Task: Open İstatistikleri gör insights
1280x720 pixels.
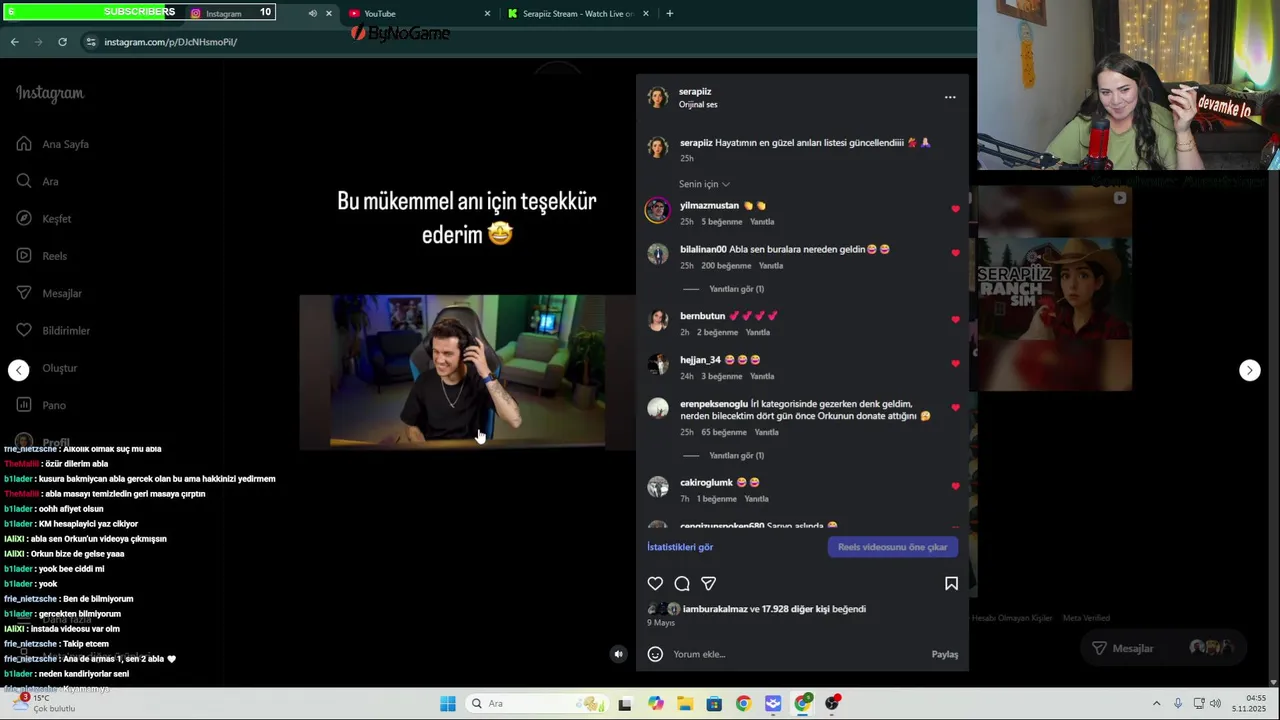Action: point(680,547)
